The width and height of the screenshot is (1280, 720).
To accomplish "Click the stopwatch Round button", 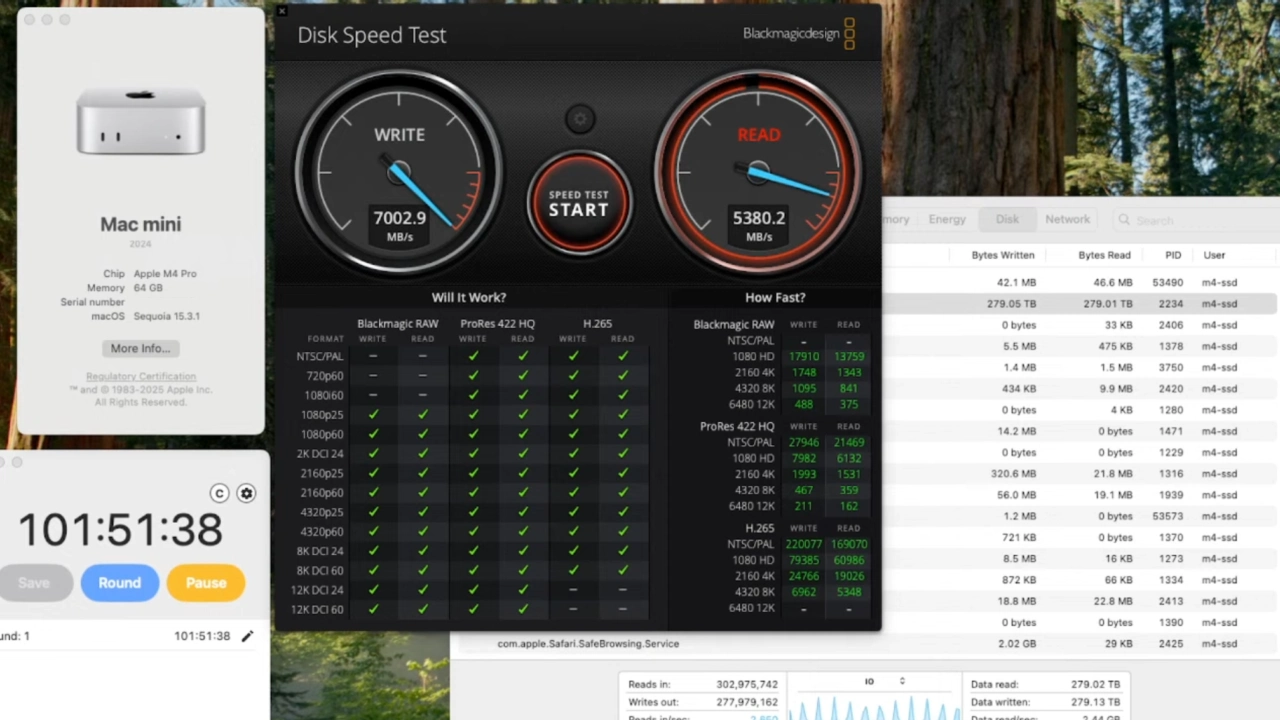I will 120,583.
